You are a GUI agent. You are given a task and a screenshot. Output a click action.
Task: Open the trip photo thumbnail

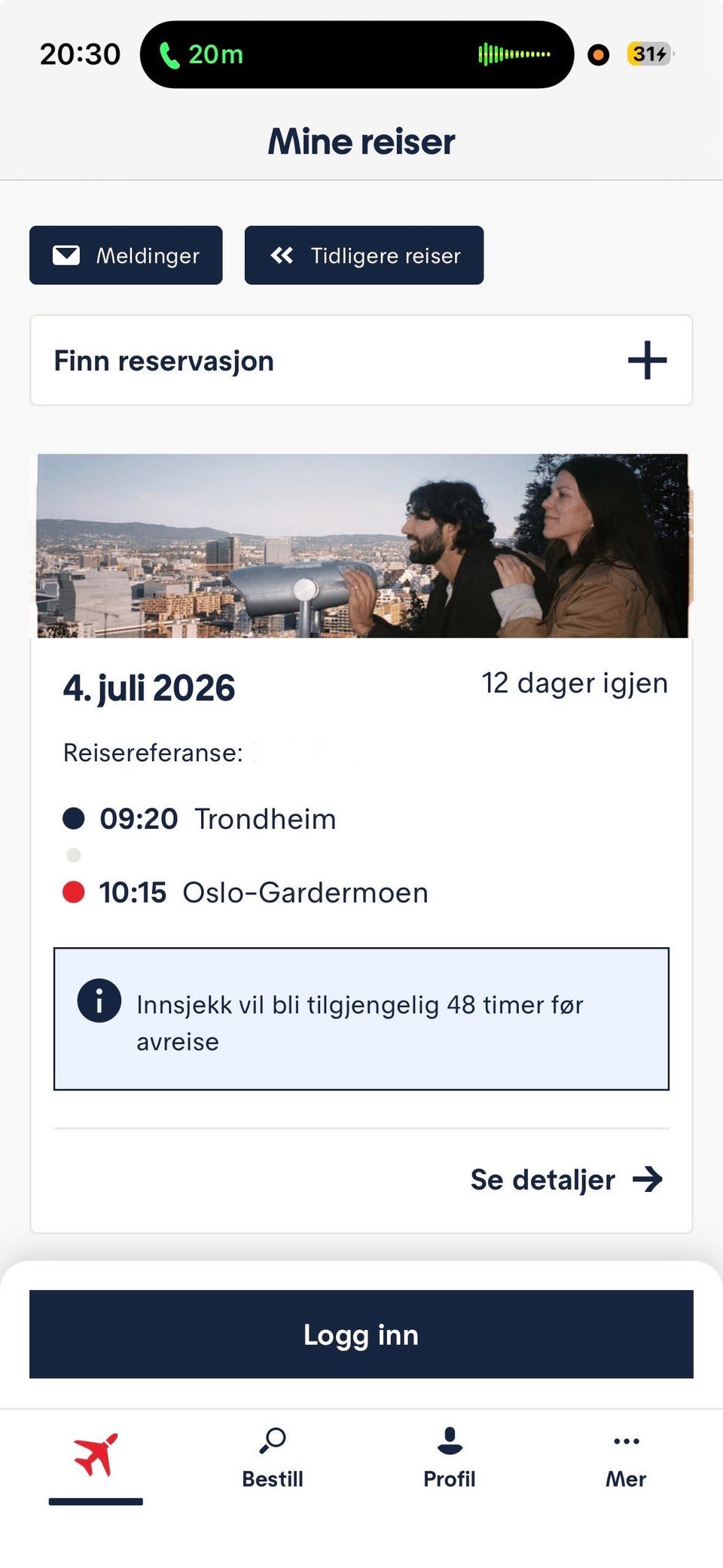(x=362, y=546)
